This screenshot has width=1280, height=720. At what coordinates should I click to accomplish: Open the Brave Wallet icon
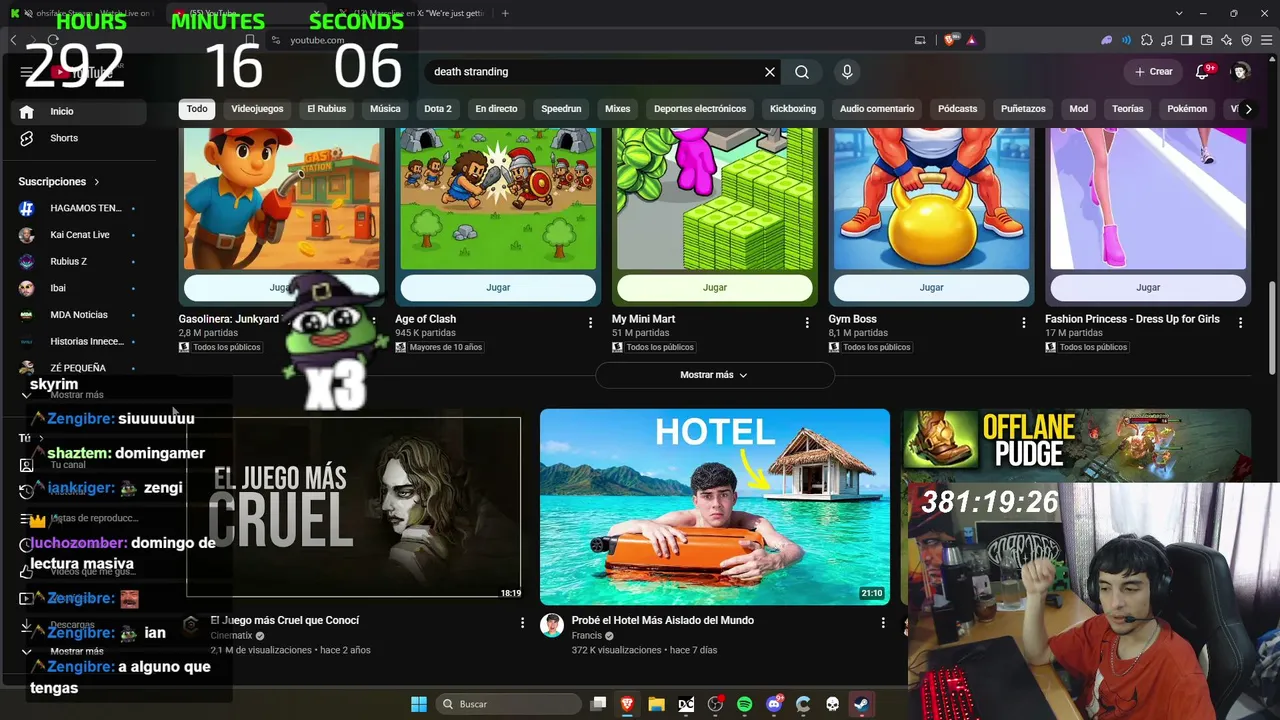pyautogui.click(x=1207, y=40)
